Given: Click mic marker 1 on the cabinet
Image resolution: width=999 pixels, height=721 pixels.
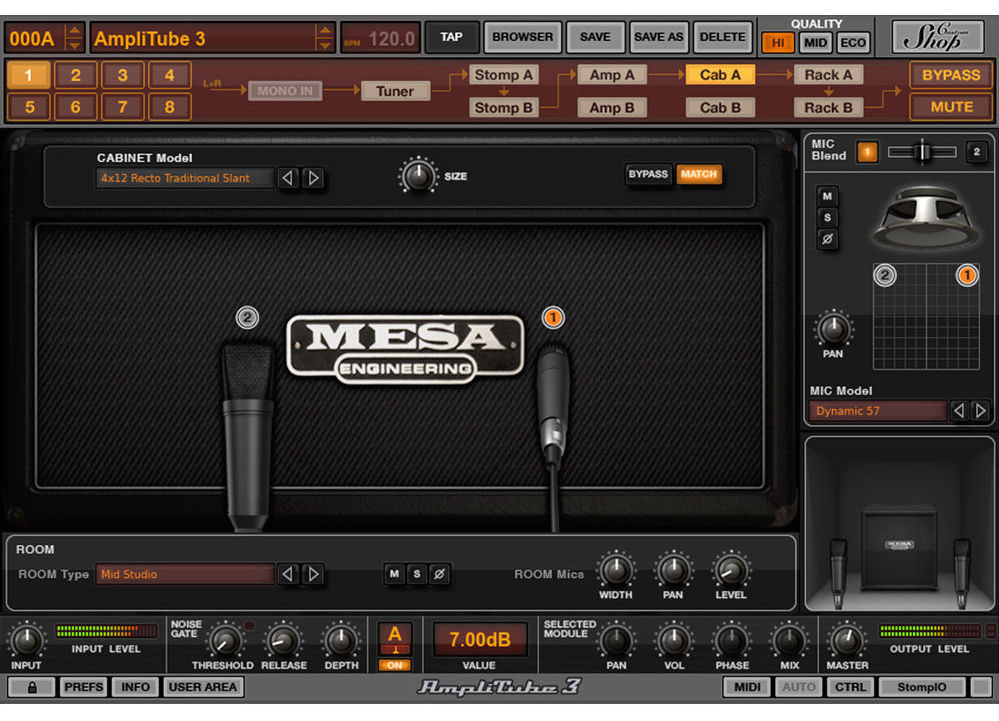Looking at the screenshot, I should [x=553, y=317].
